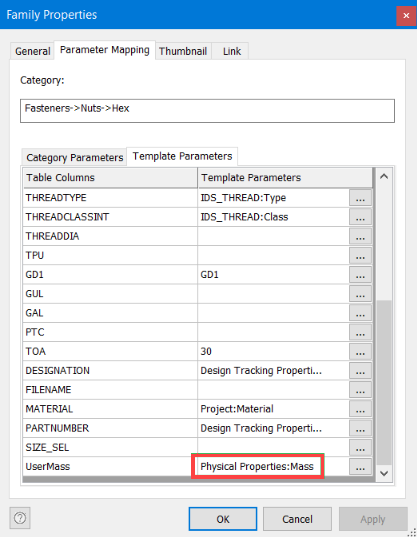
Task: Switch to the General tab
Action: pos(33,51)
